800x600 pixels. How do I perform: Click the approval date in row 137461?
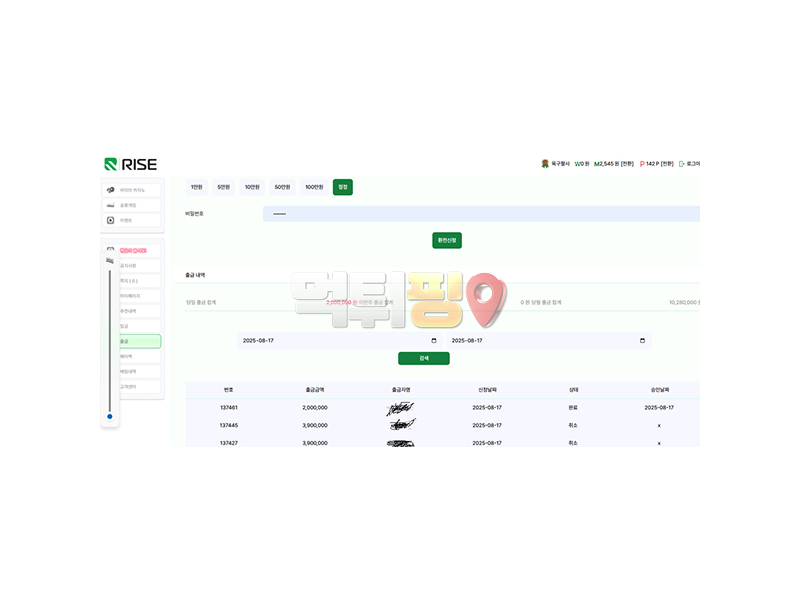pyautogui.click(x=659, y=408)
